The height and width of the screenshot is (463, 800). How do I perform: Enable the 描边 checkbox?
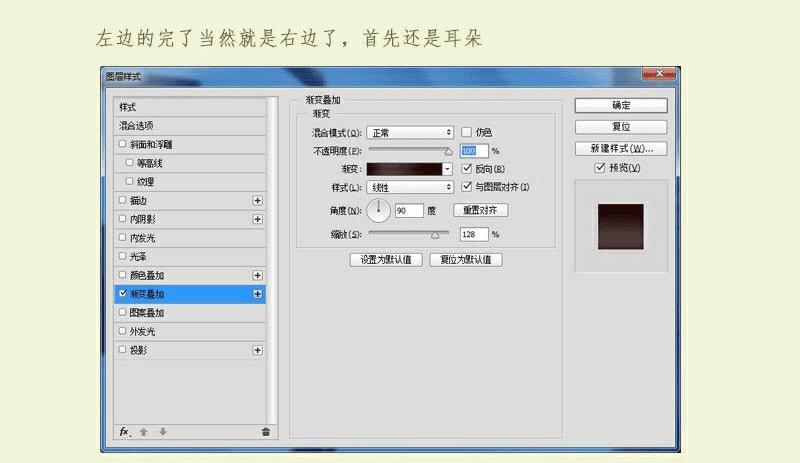(122, 200)
